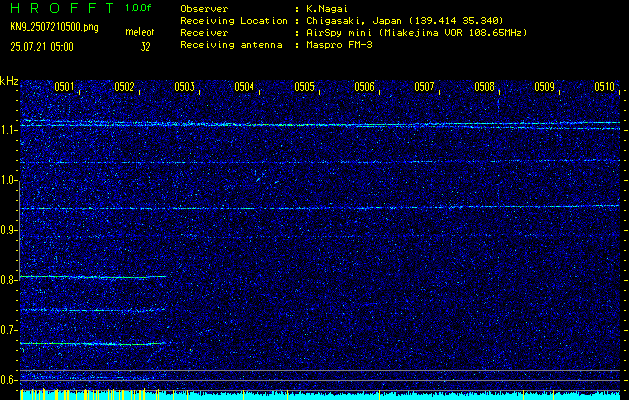Click the meteor count label

(x=140, y=32)
